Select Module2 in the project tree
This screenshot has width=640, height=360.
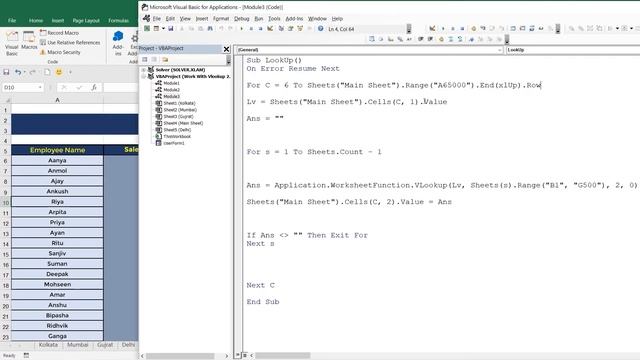(171, 90)
